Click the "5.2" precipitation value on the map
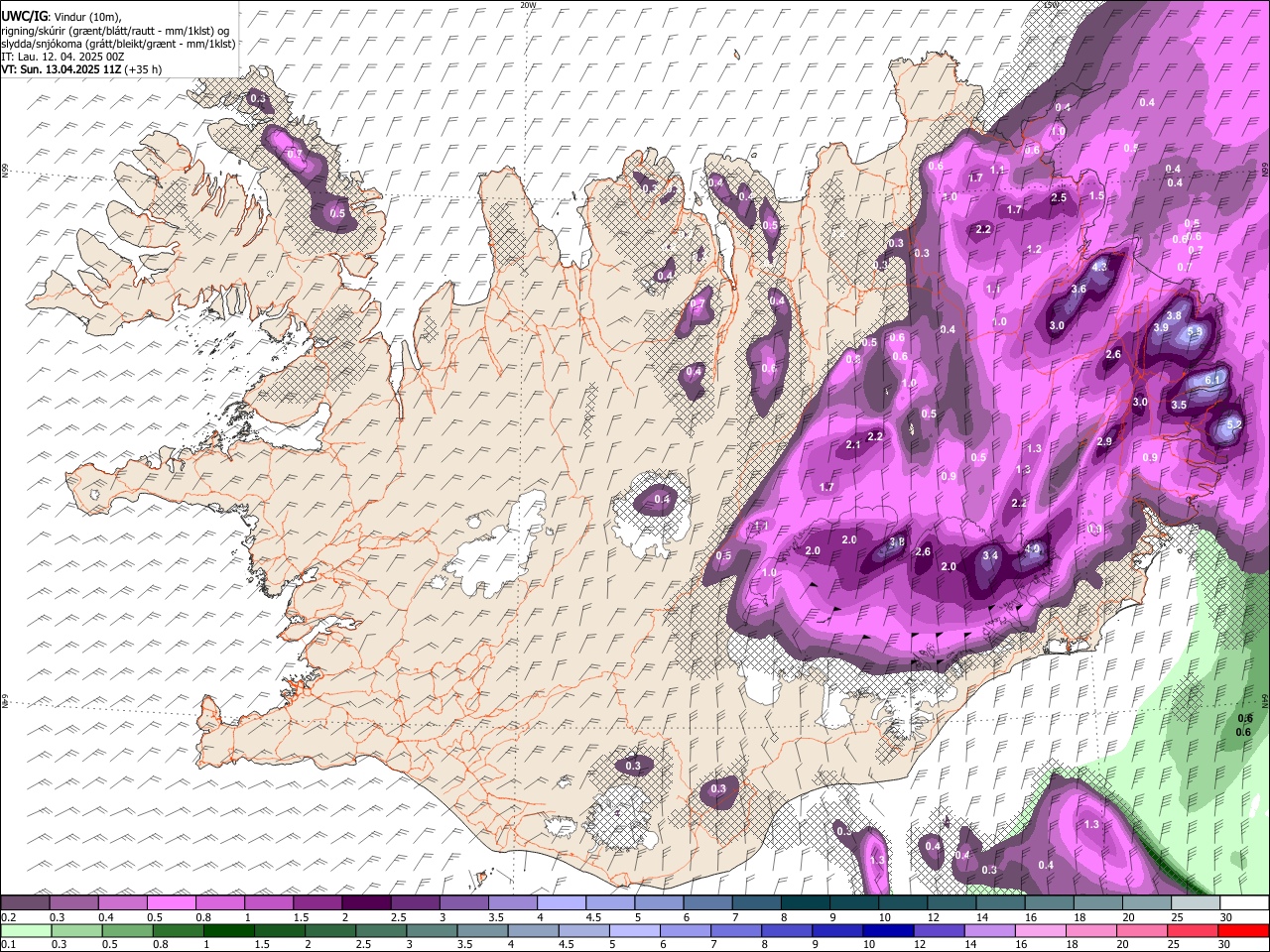 click(1234, 424)
